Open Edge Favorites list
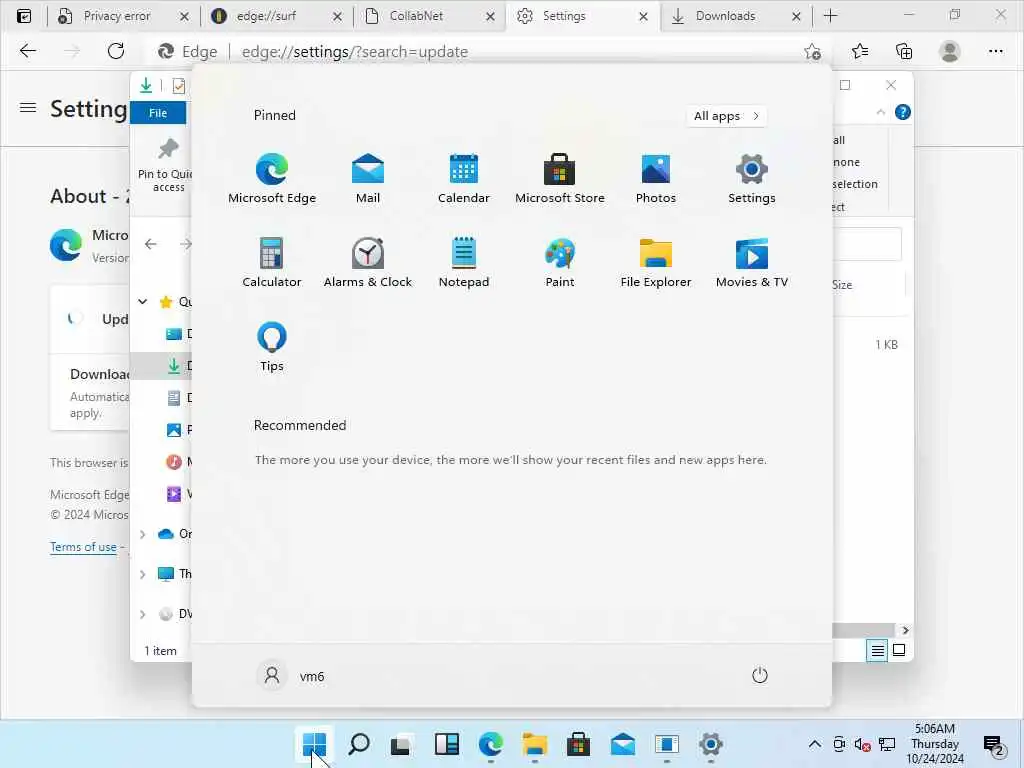 (860, 51)
